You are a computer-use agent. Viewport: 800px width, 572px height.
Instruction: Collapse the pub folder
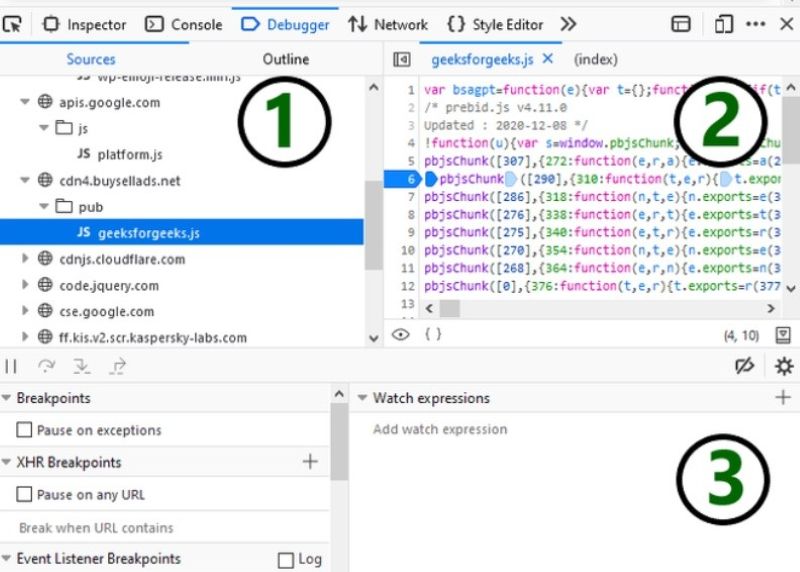tap(44, 206)
